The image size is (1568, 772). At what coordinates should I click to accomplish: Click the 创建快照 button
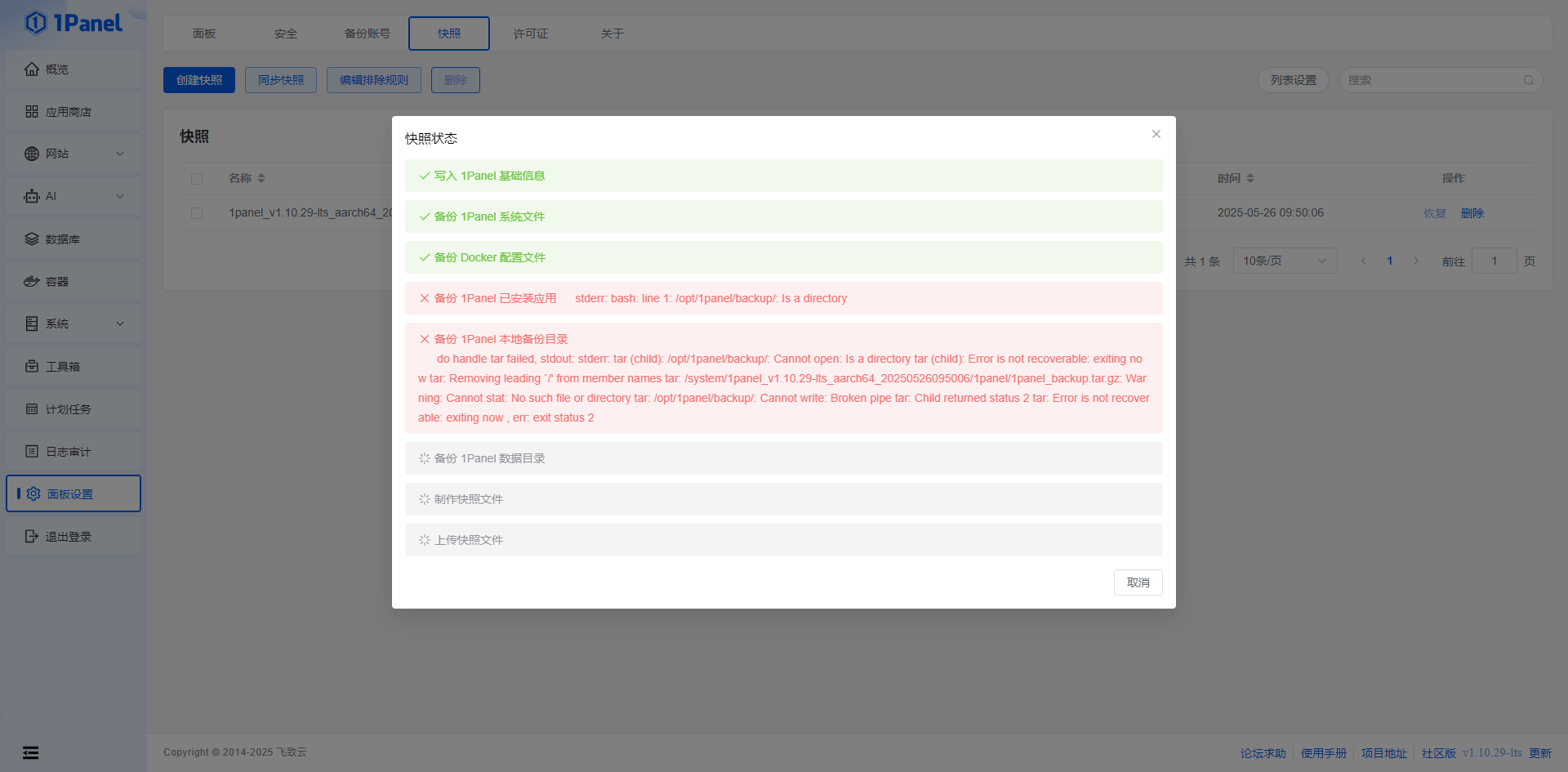199,80
